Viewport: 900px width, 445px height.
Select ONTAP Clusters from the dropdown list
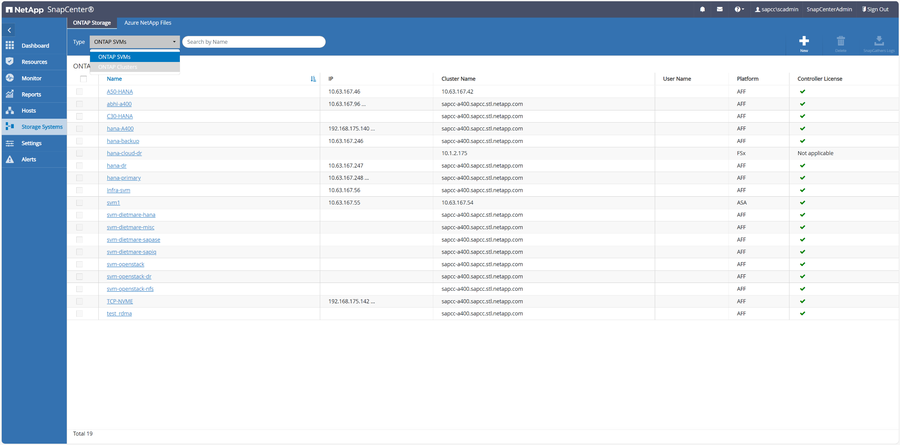click(135, 67)
